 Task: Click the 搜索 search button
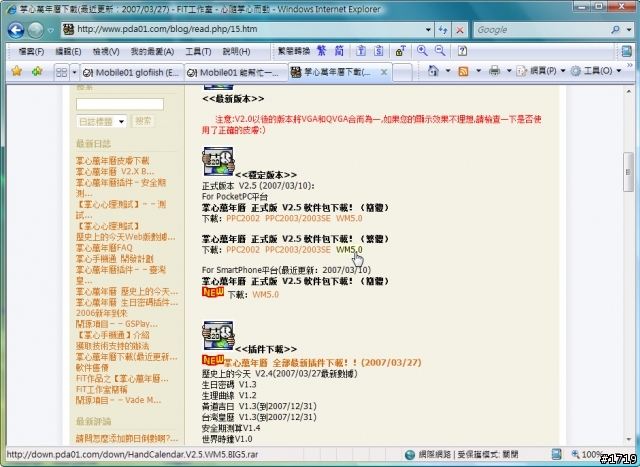[143, 121]
